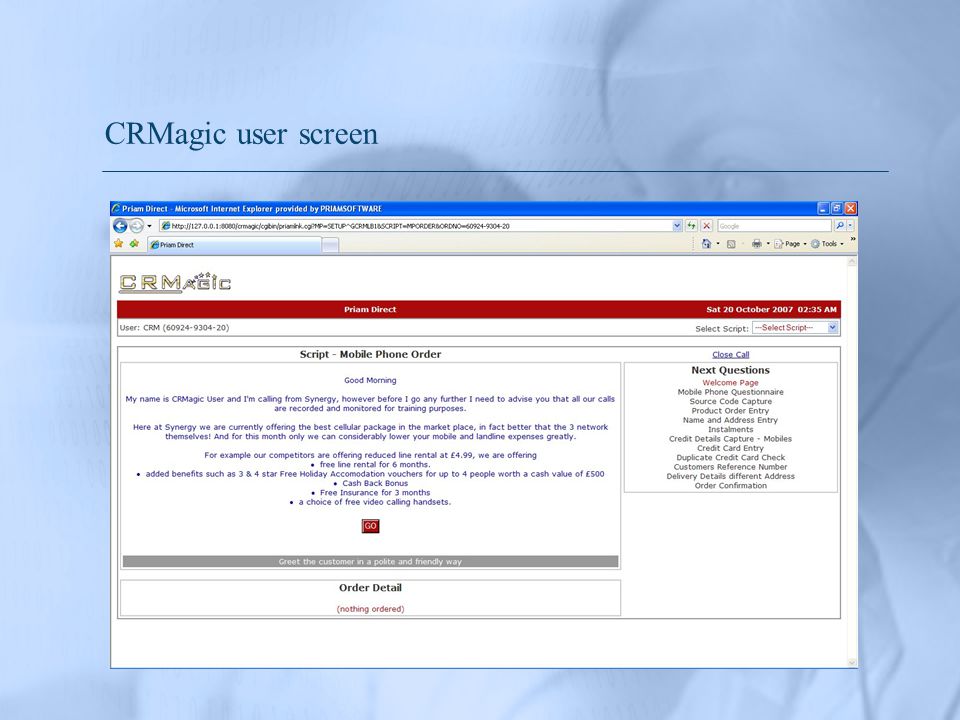This screenshot has height=720, width=960.
Task: Click 'Free Insurance for 3 months' bullet
Action: tap(375, 493)
